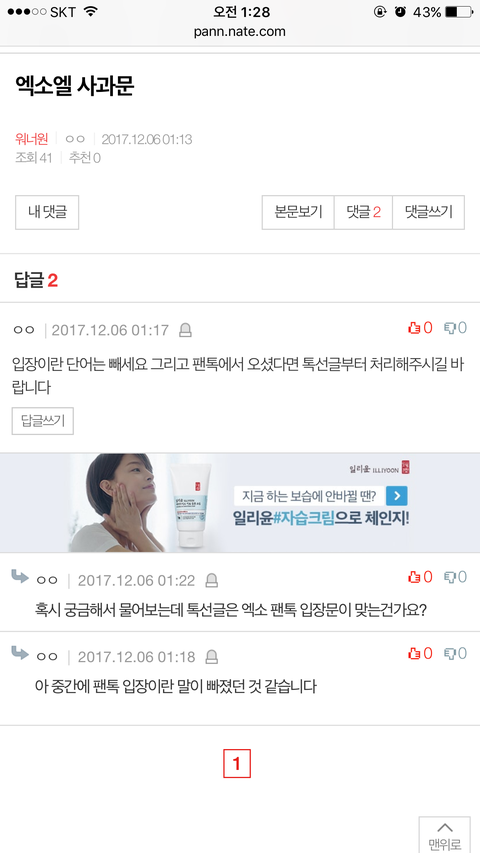Go to page 1 of comments
Screen dimensions: 480x853
click(x=237, y=764)
